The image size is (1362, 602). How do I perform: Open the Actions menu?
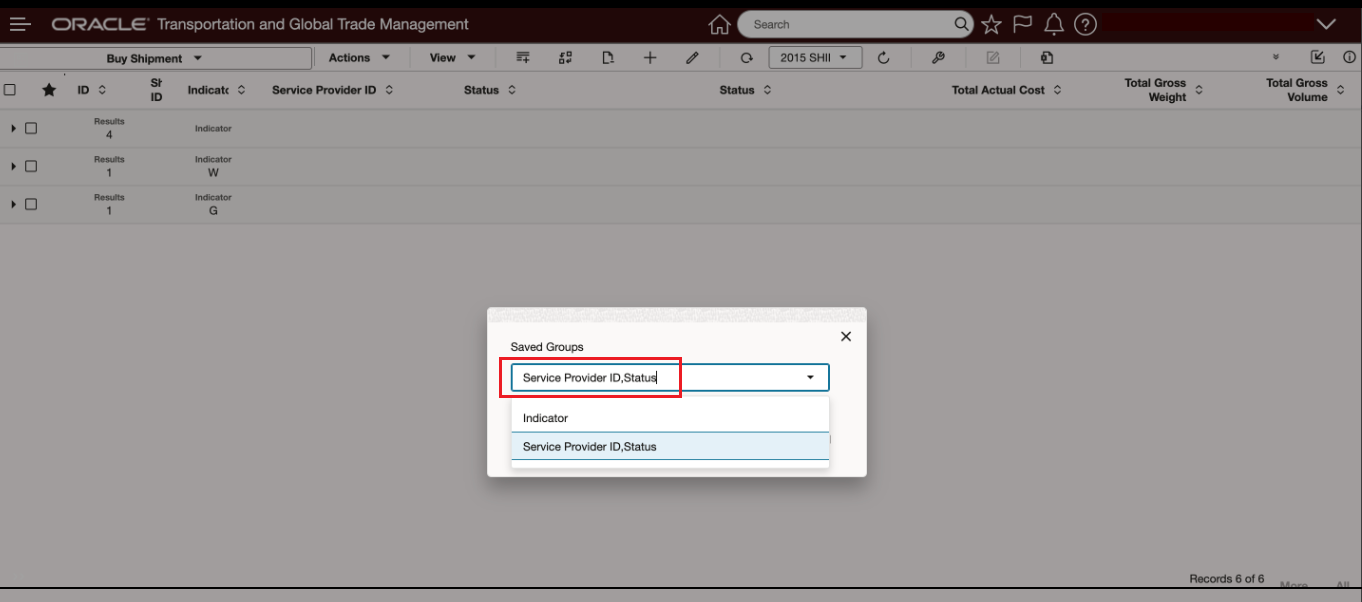coord(359,58)
